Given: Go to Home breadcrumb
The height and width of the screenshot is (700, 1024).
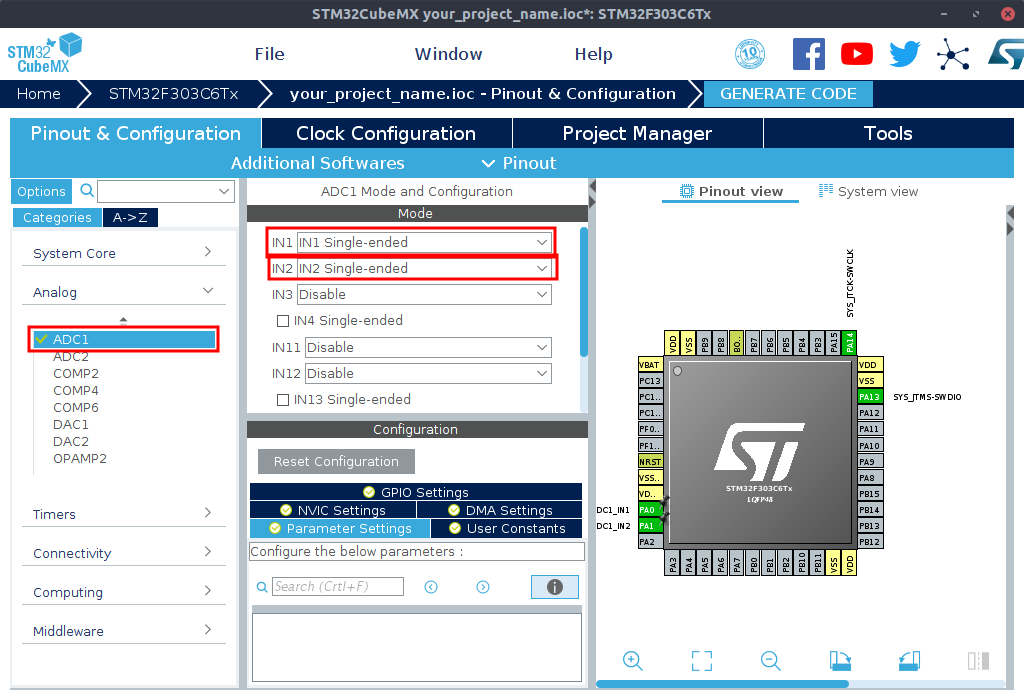Looking at the screenshot, I should pos(39,94).
